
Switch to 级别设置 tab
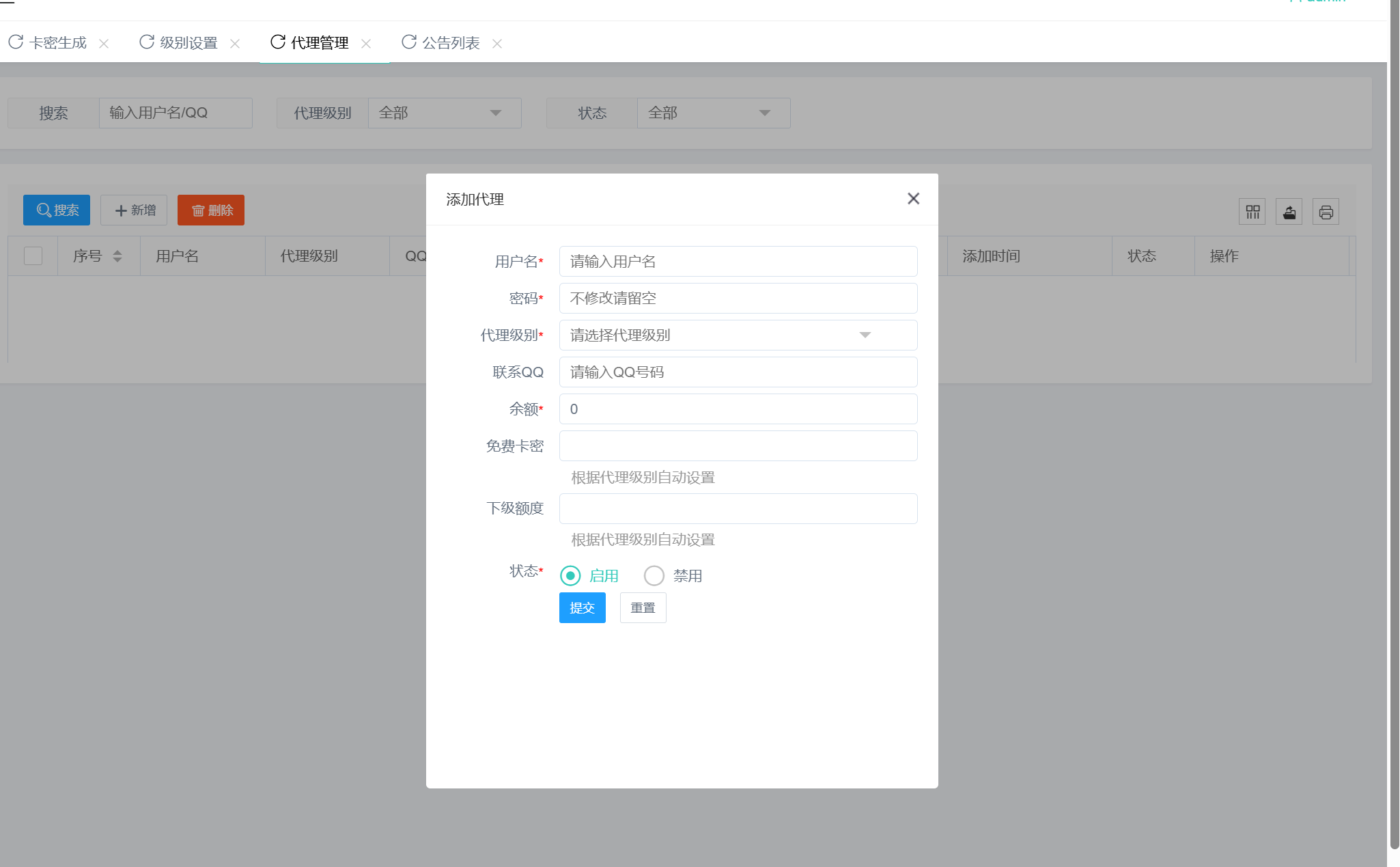point(189,43)
